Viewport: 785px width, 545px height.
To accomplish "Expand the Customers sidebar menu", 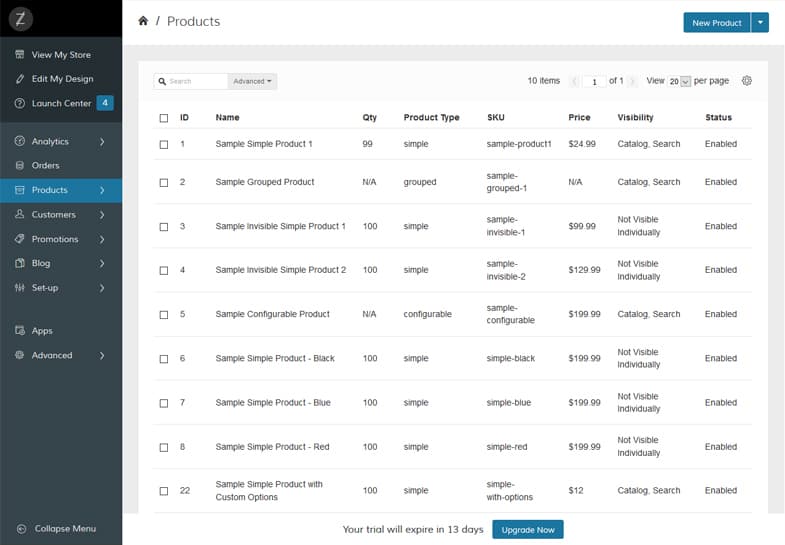I will click(61, 215).
